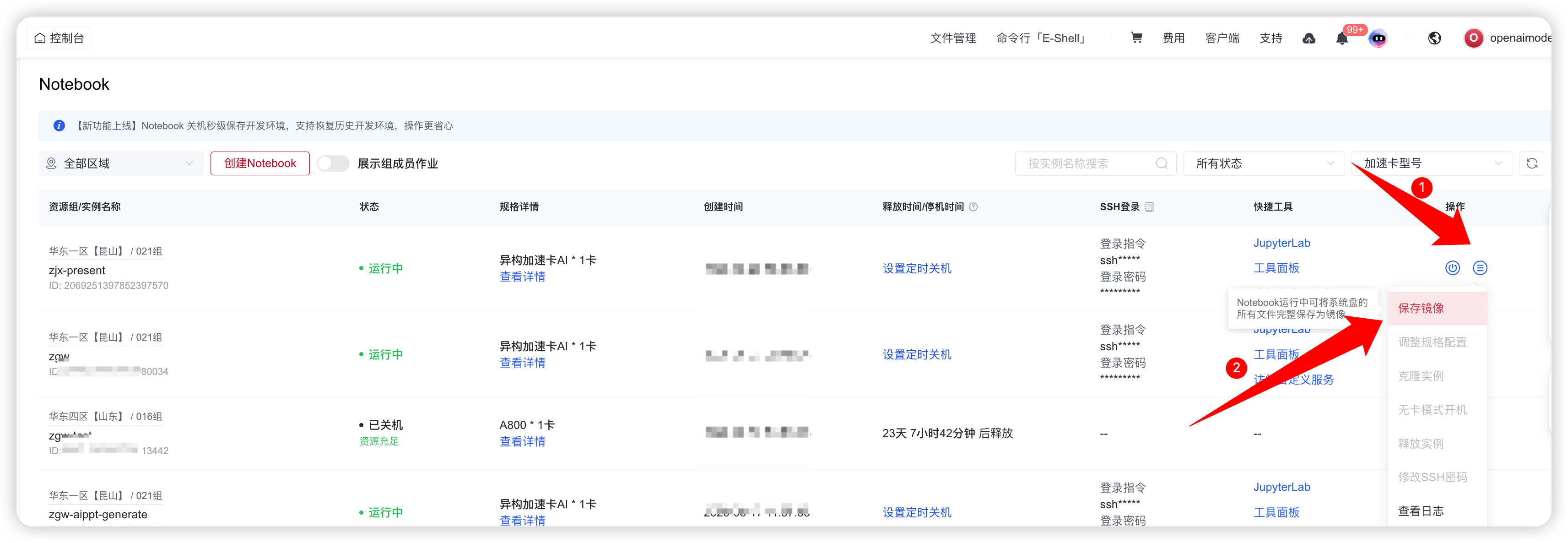Open the robot assistant avatar icon
Image resolution: width=1568 pixels, height=543 pixels.
[x=1378, y=38]
